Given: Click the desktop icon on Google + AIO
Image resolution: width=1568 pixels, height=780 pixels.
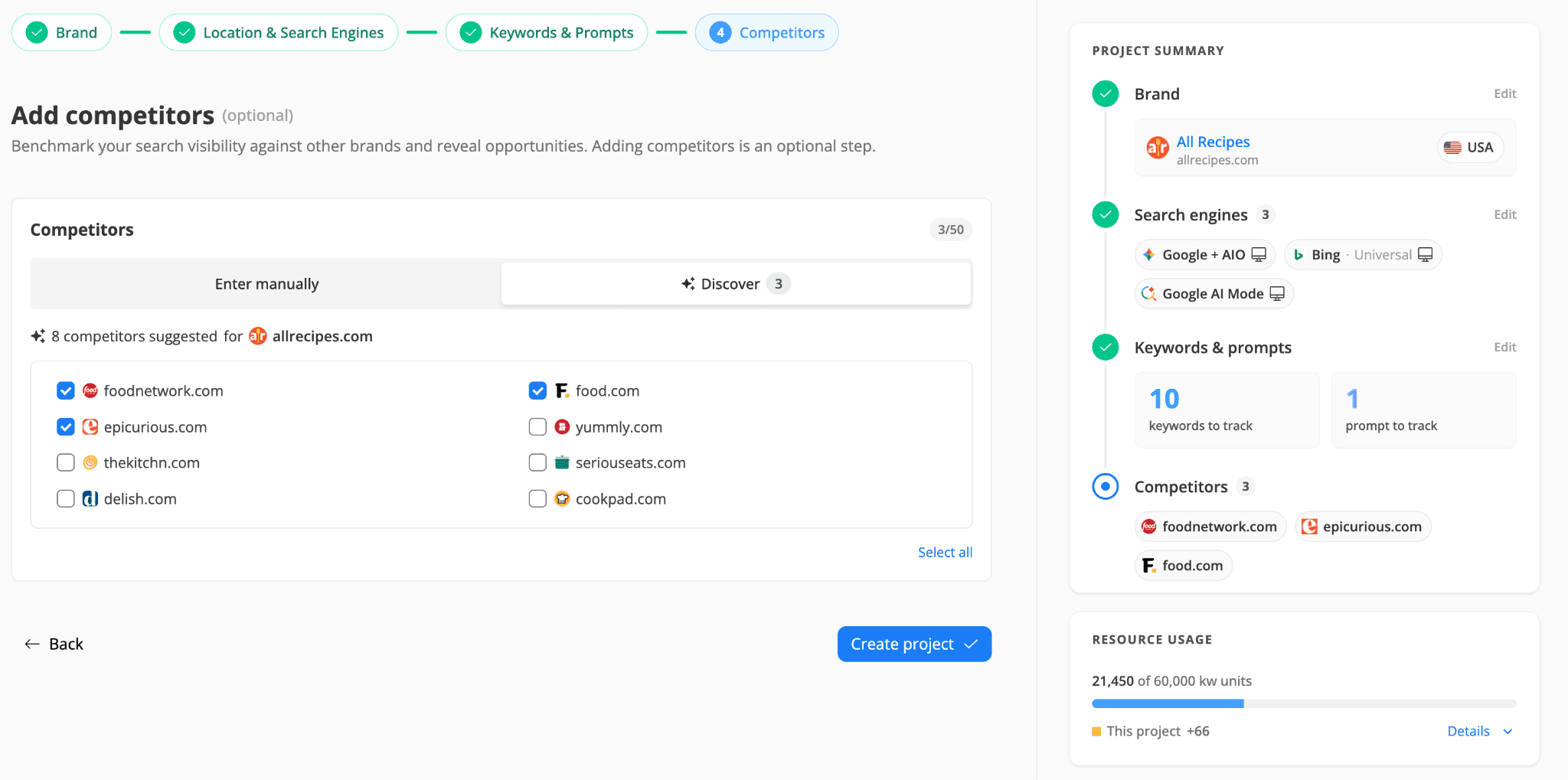Looking at the screenshot, I should coord(1259,255).
